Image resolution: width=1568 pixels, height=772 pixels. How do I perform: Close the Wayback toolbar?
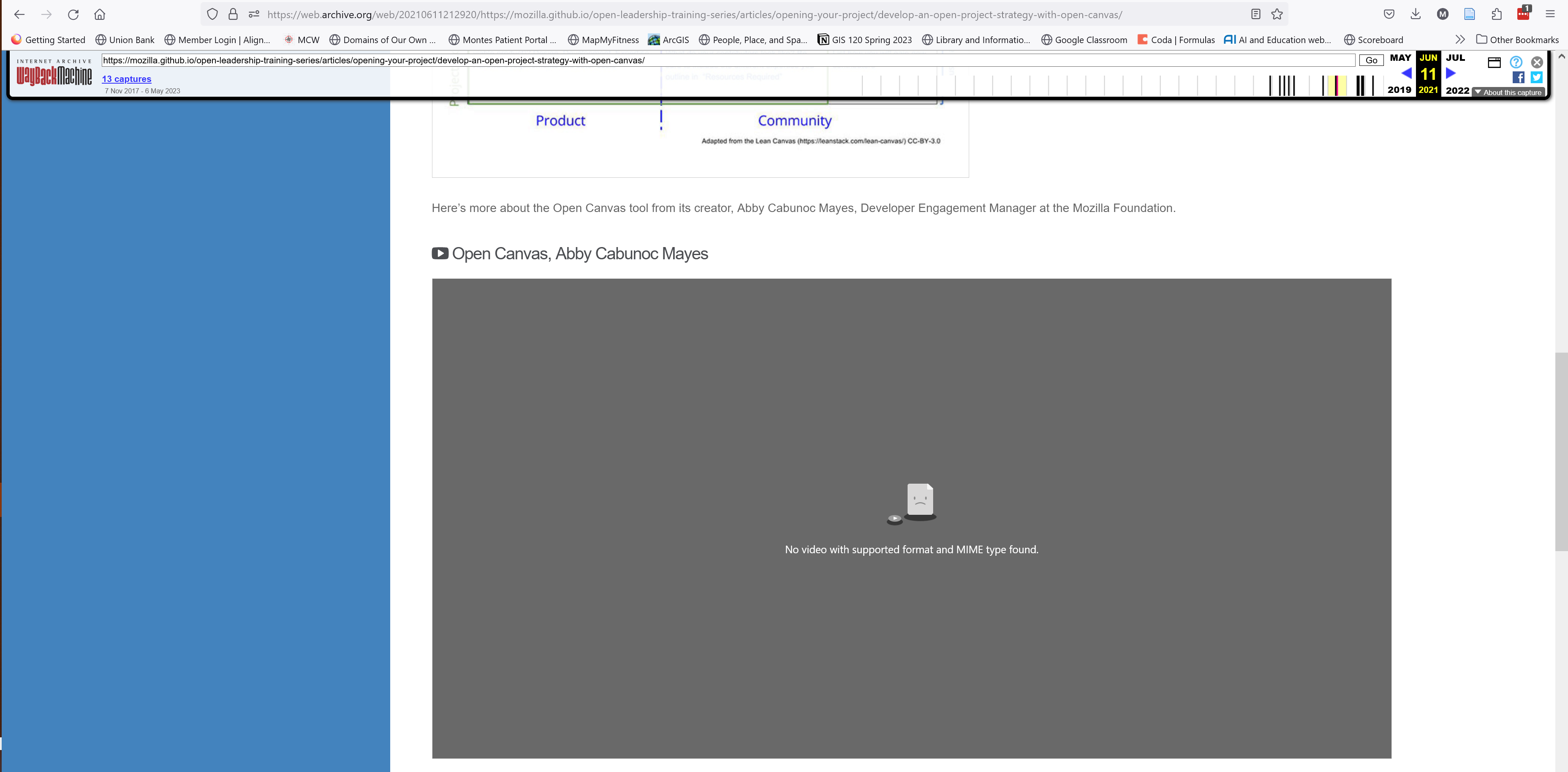[x=1537, y=62]
